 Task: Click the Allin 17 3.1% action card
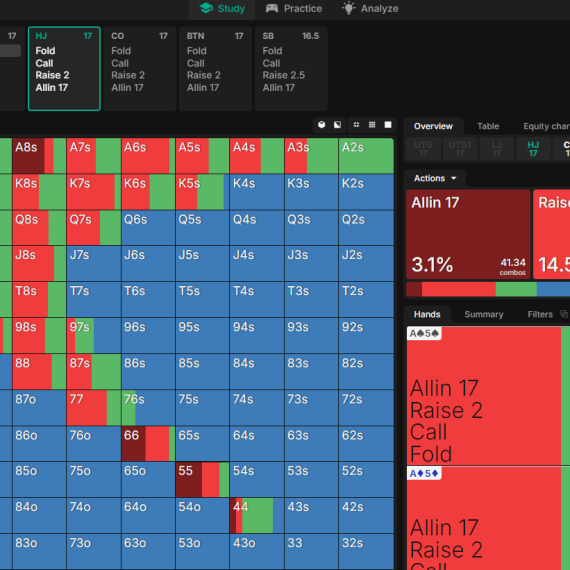click(x=468, y=234)
